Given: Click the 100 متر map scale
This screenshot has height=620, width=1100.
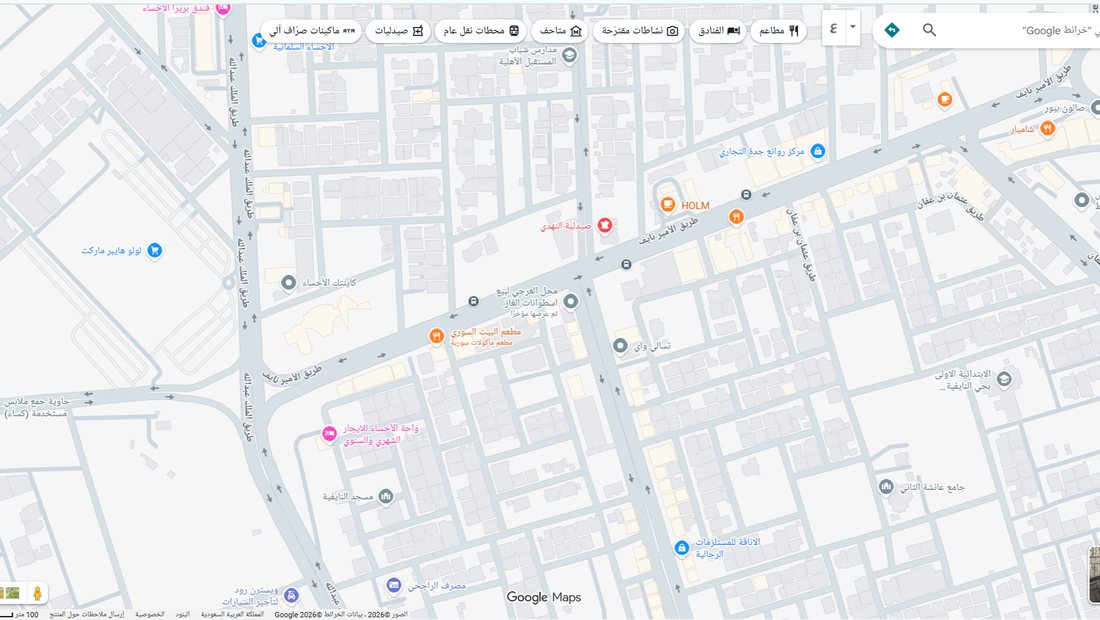Looking at the screenshot, I should [x=20, y=614].
